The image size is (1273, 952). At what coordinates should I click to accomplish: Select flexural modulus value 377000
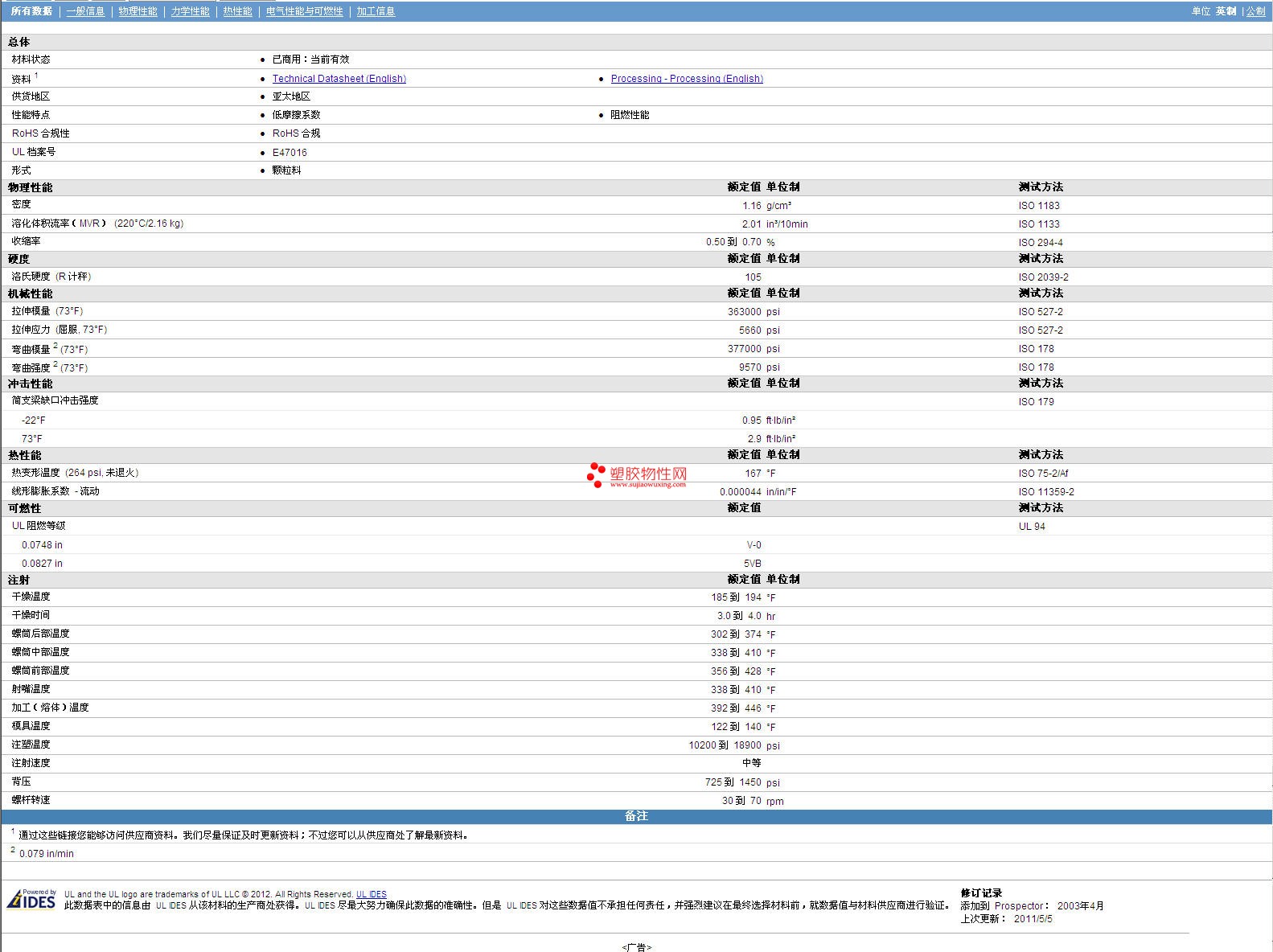(x=744, y=348)
